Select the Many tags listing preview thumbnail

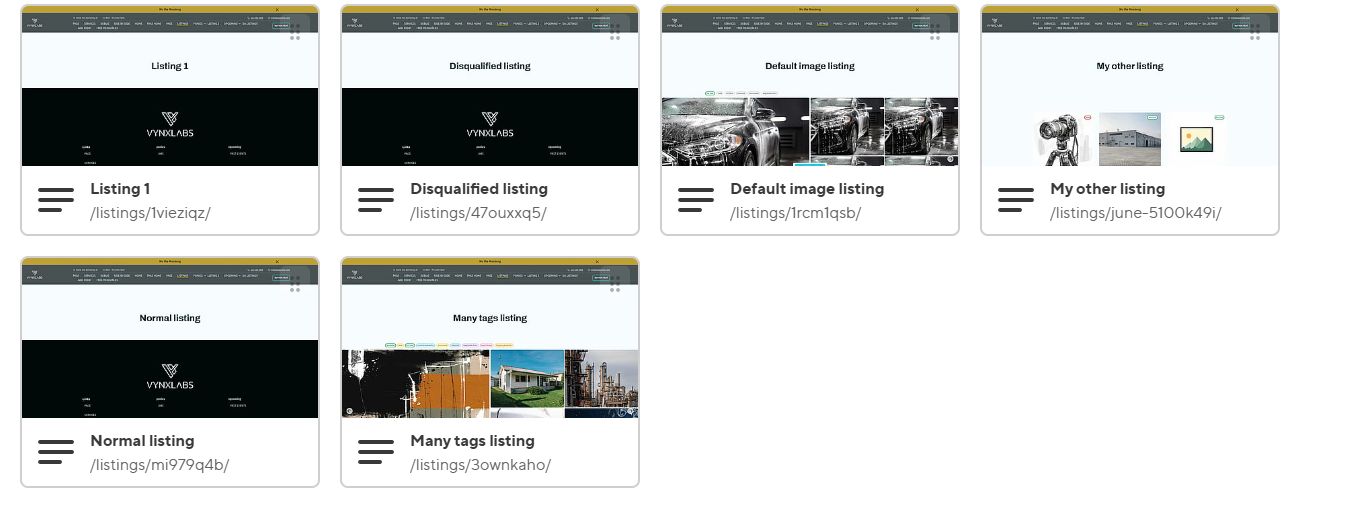tap(490, 352)
